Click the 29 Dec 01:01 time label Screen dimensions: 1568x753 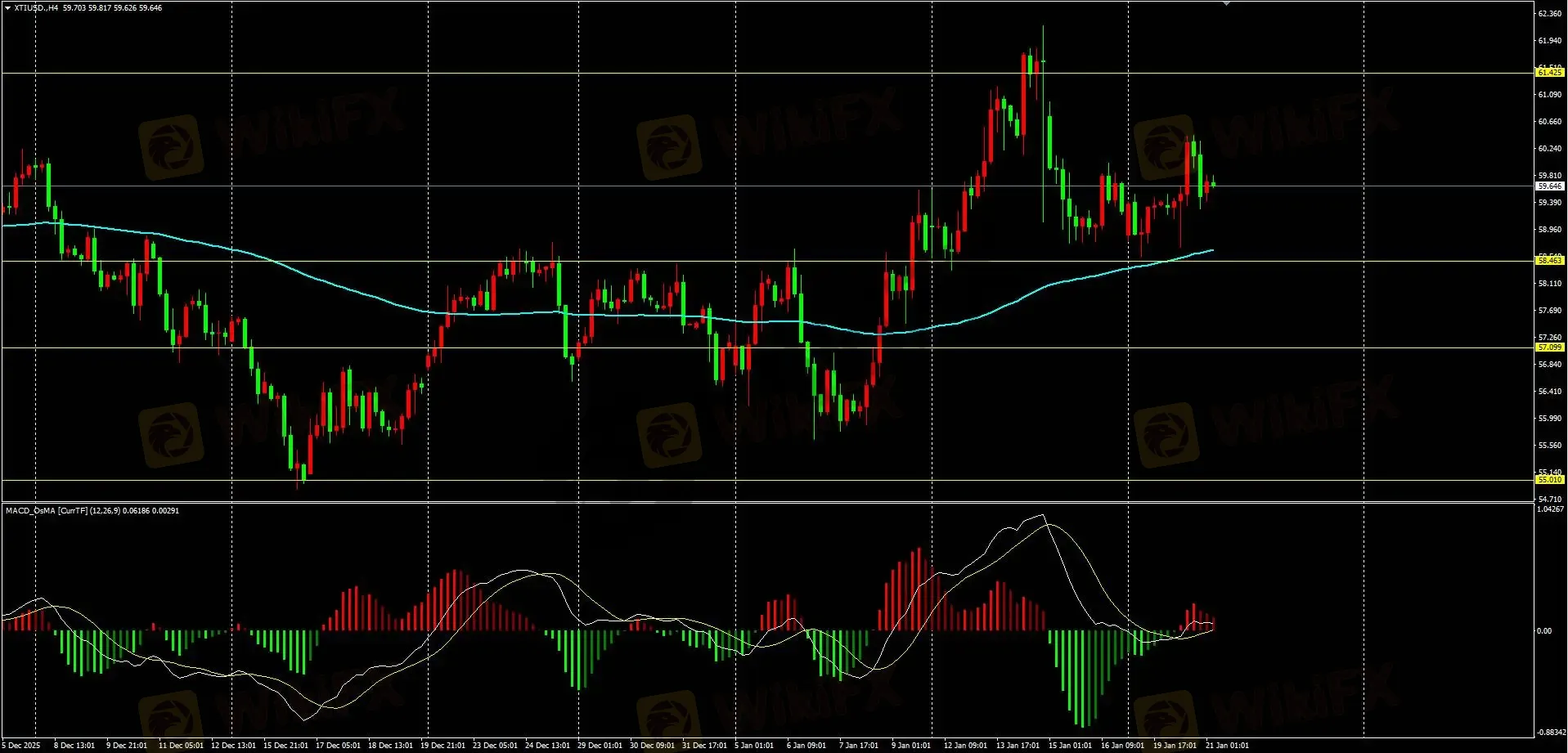pos(600,746)
